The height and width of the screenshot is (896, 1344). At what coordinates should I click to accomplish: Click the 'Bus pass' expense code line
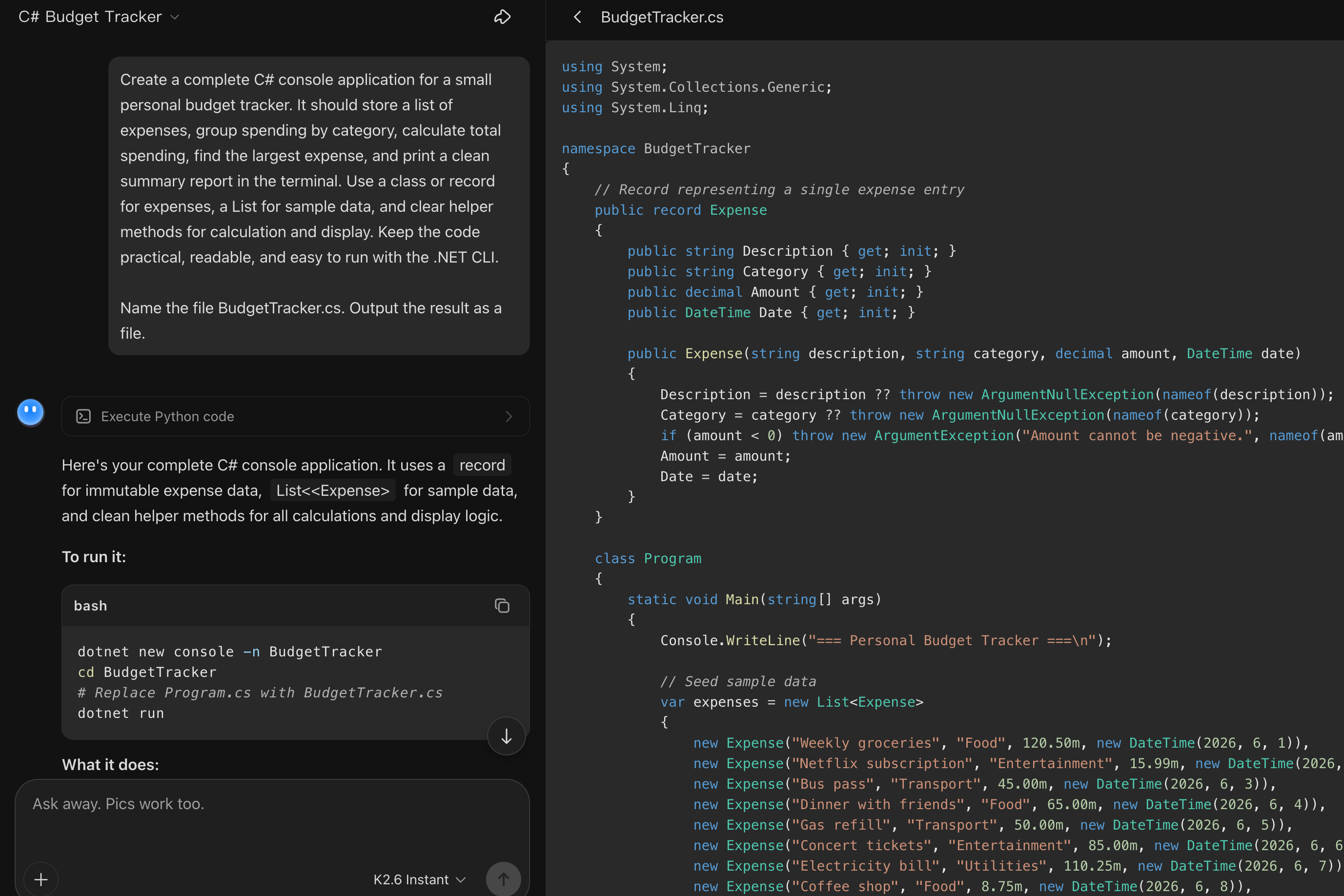click(x=984, y=784)
